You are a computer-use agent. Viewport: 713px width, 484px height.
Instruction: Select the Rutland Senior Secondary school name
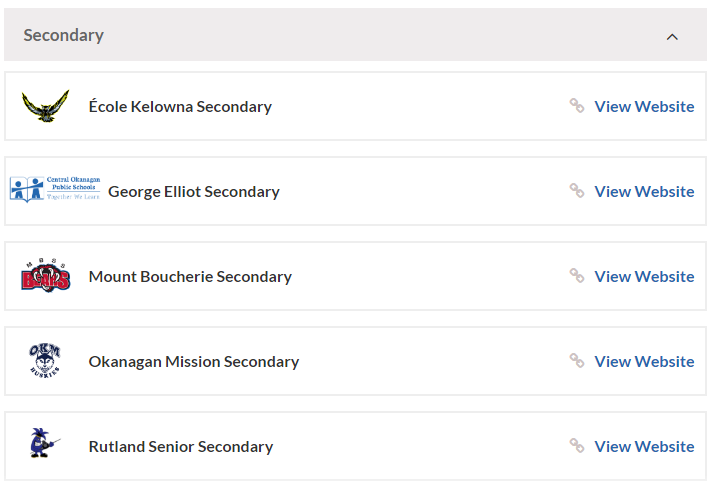(181, 446)
